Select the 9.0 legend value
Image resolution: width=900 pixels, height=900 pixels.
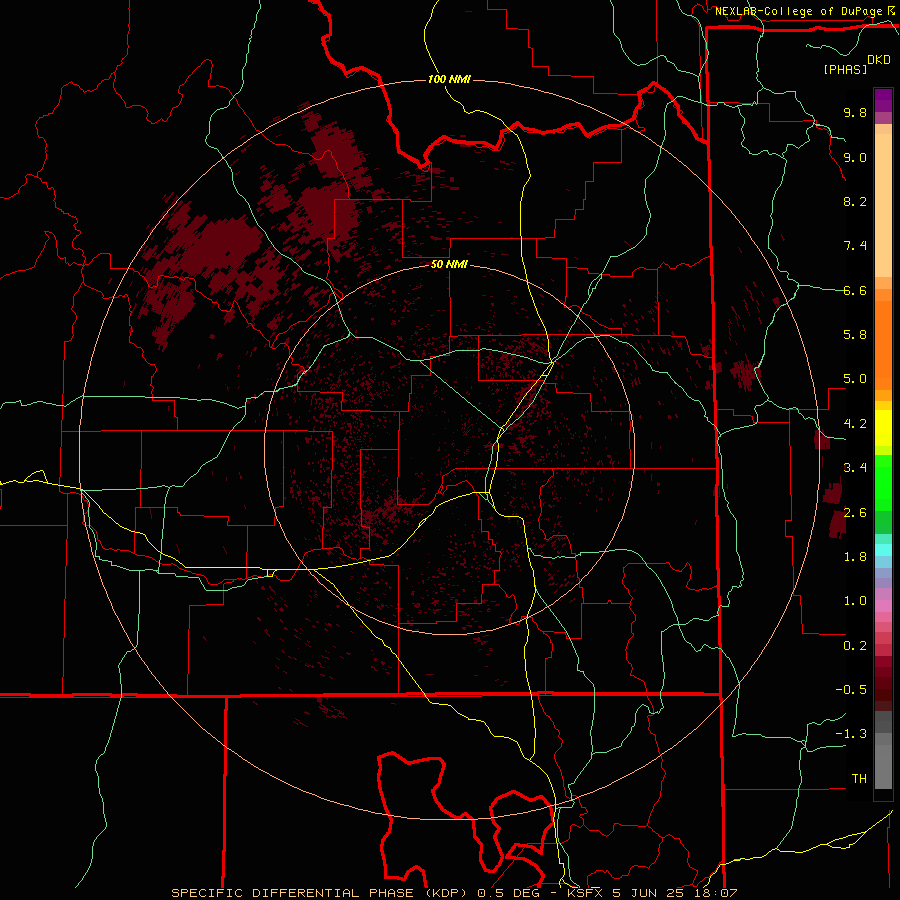[x=855, y=157]
